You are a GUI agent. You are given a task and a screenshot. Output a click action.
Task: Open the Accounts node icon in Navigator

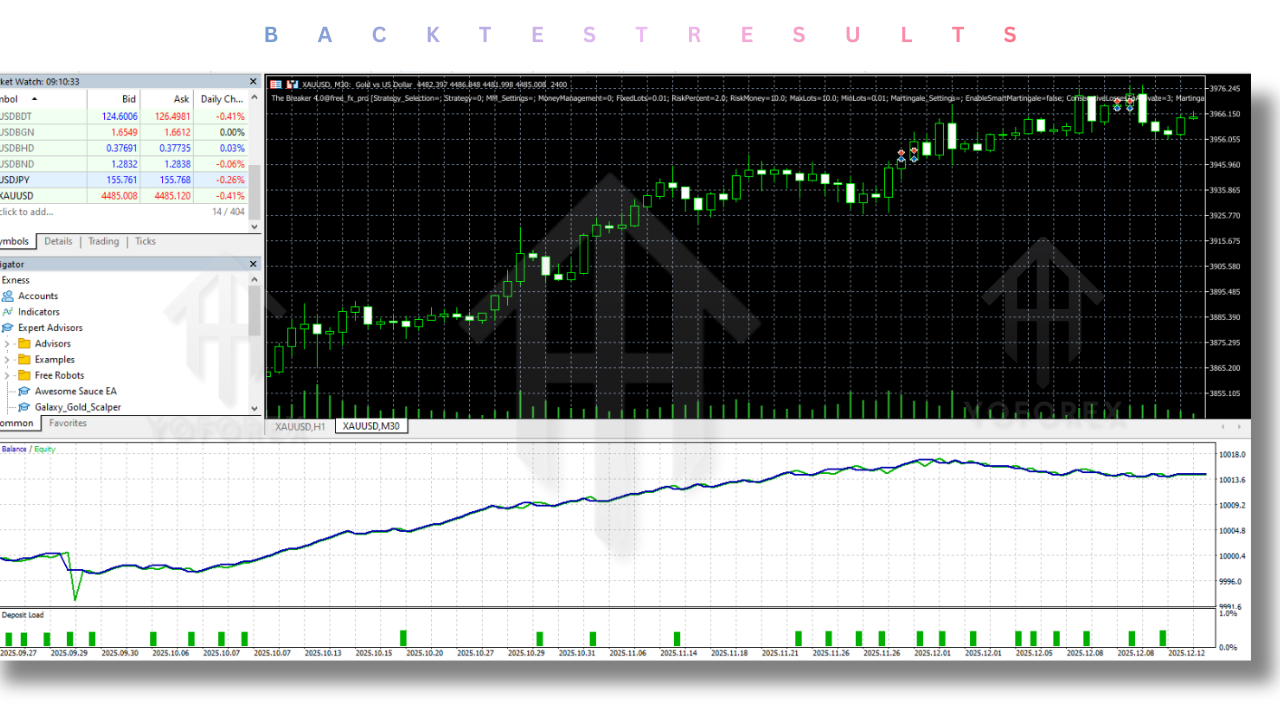click(x=8, y=296)
